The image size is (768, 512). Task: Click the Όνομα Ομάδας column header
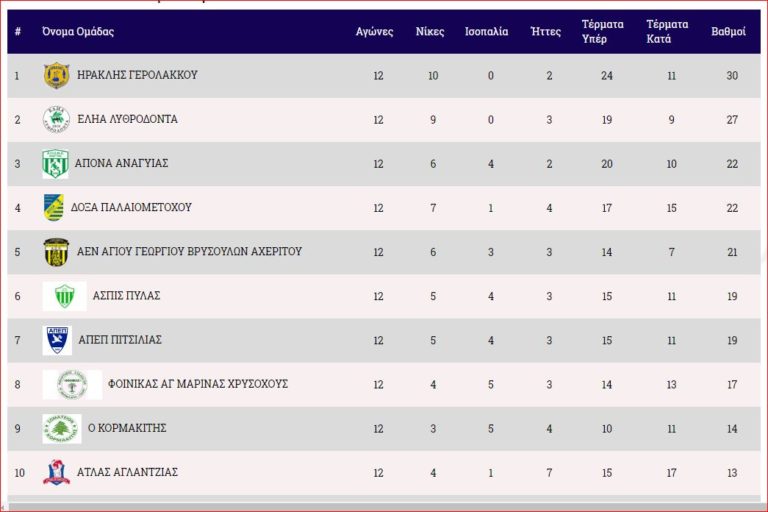78,32
